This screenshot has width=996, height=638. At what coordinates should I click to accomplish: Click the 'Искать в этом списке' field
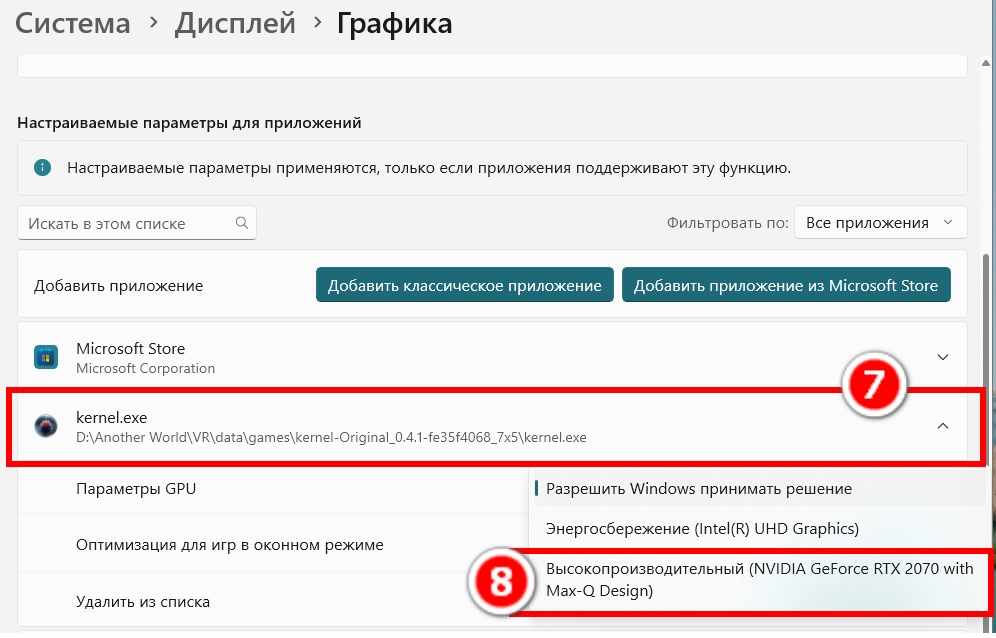pyautogui.click(x=137, y=223)
